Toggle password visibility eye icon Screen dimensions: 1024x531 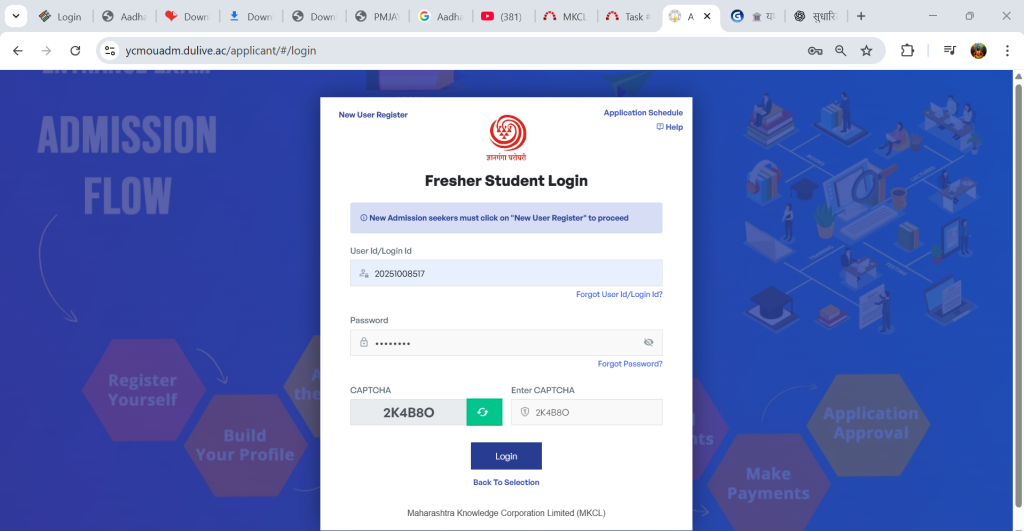coord(648,342)
